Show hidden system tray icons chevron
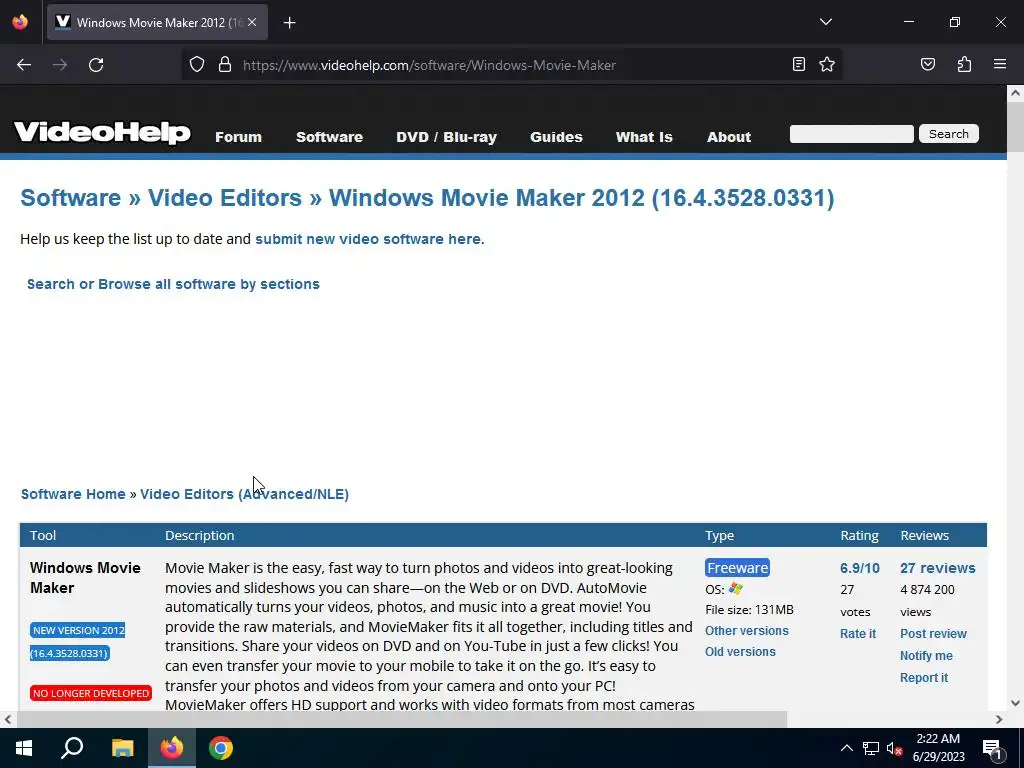This screenshot has width=1024, height=768. (846, 748)
